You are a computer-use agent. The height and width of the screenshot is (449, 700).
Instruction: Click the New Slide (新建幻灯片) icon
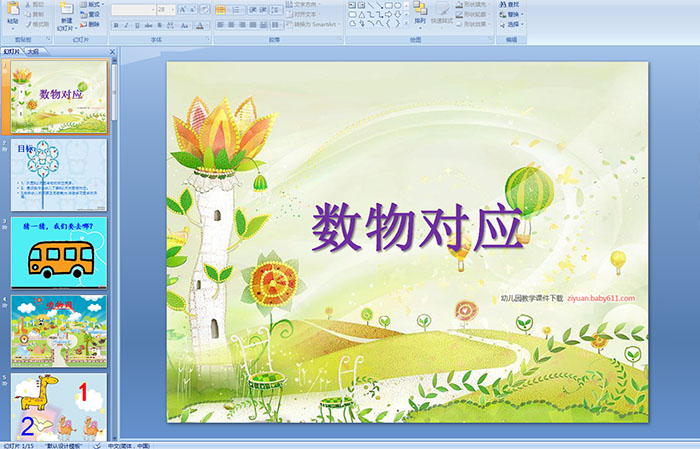pos(67,9)
